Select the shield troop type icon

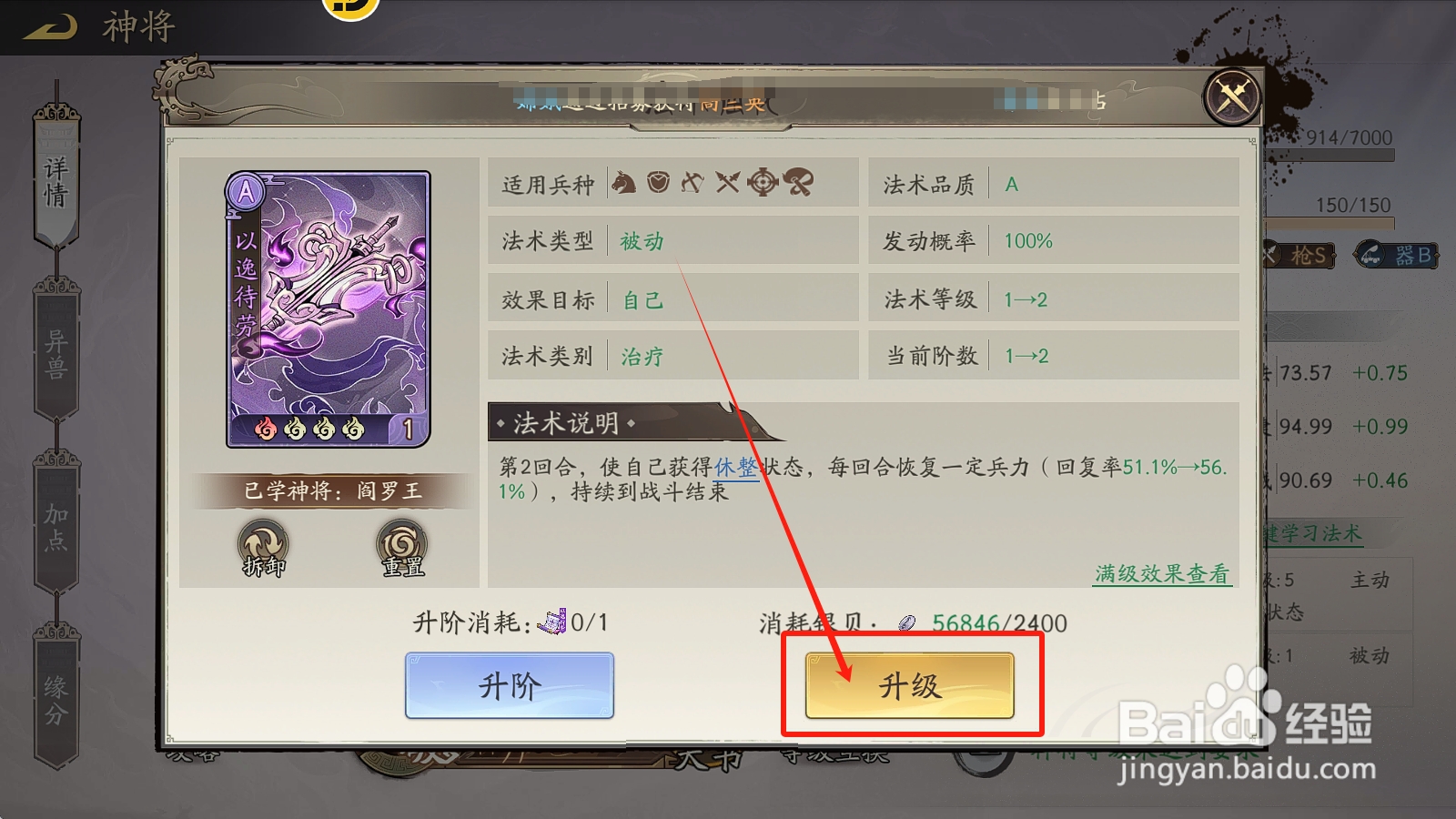(x=659, y=183)
